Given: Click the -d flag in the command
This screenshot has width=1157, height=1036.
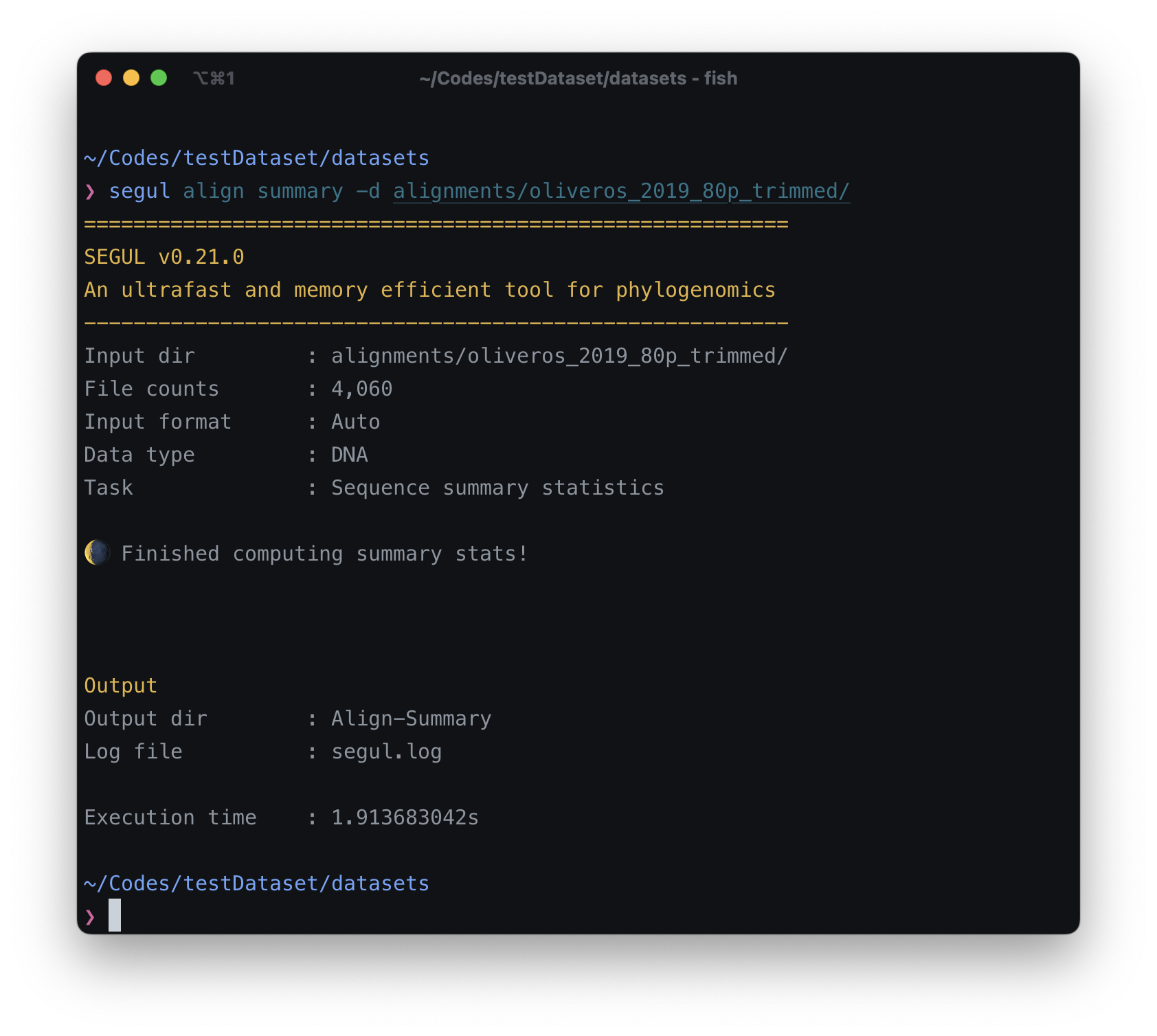Looking at the screenshot, I should coord(368,191).
